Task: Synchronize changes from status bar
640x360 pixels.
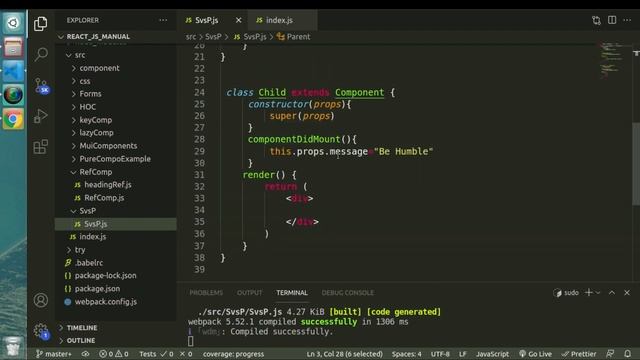Action: [x=85, y=354]
